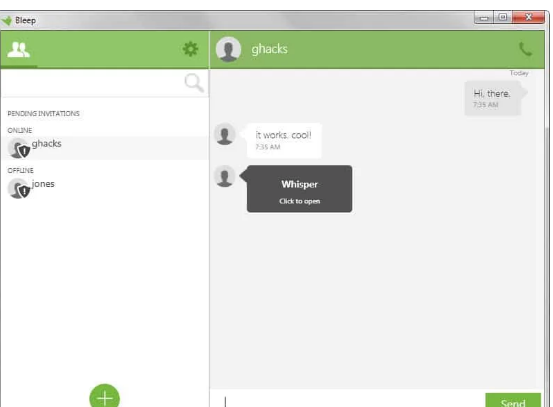Image resolution: width=553 pixels, height=407 pixels.
Task: Select the ghacks contact in the online list
Action: (x=105, y=148)
